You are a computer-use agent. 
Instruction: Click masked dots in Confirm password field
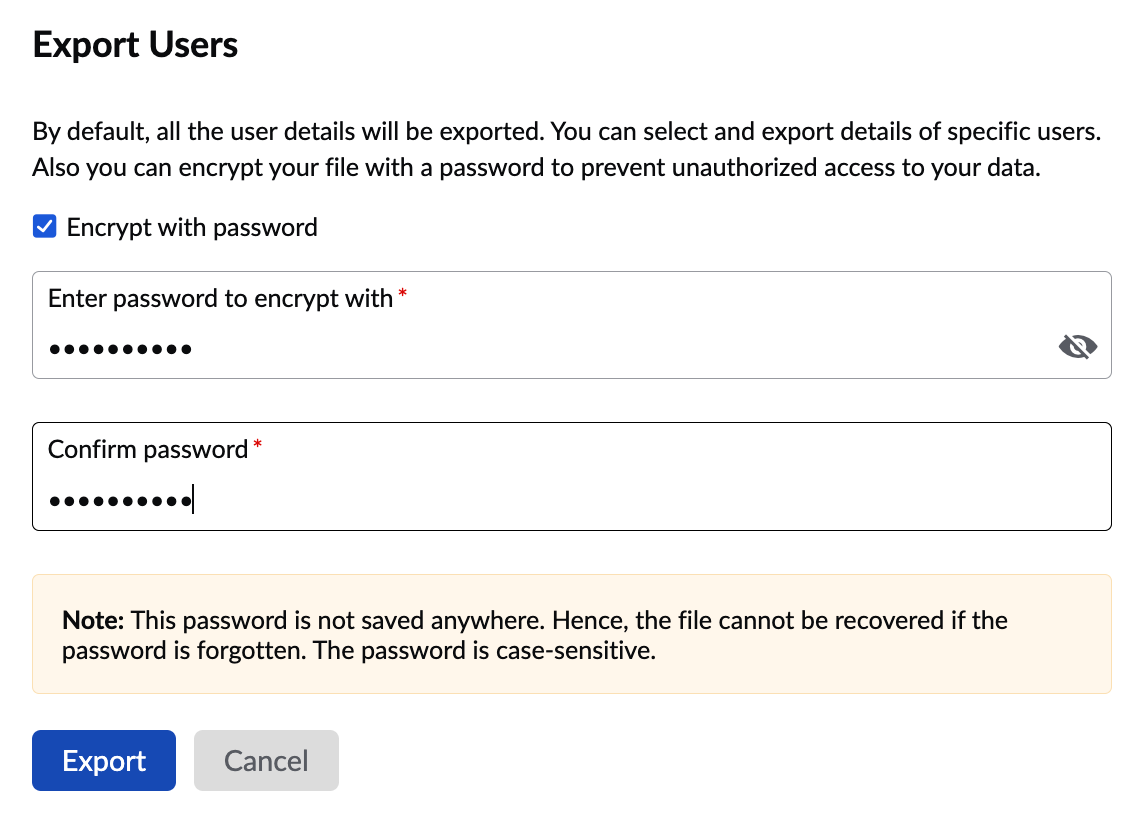point(120,500)
